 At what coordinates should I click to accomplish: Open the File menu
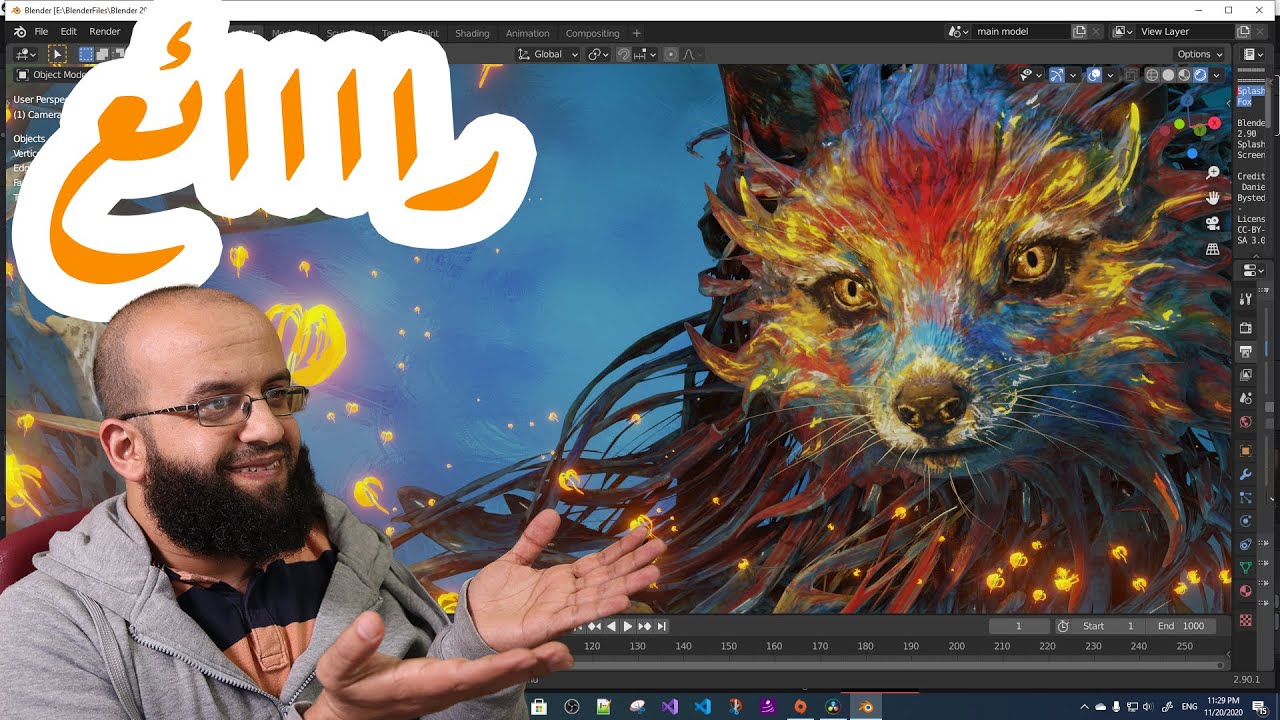tap(41, 32)
